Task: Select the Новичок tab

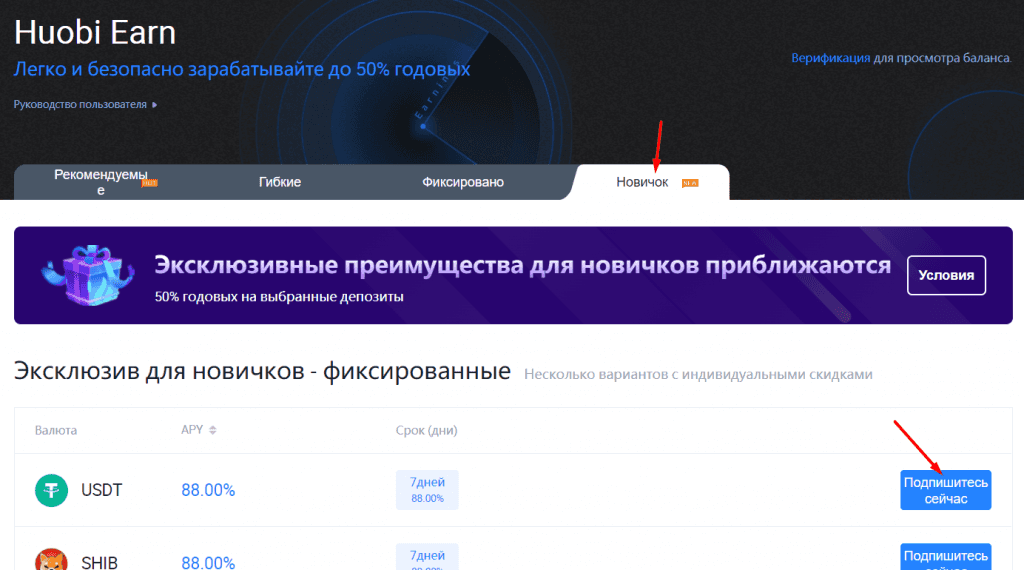Action: click(642, 182)
